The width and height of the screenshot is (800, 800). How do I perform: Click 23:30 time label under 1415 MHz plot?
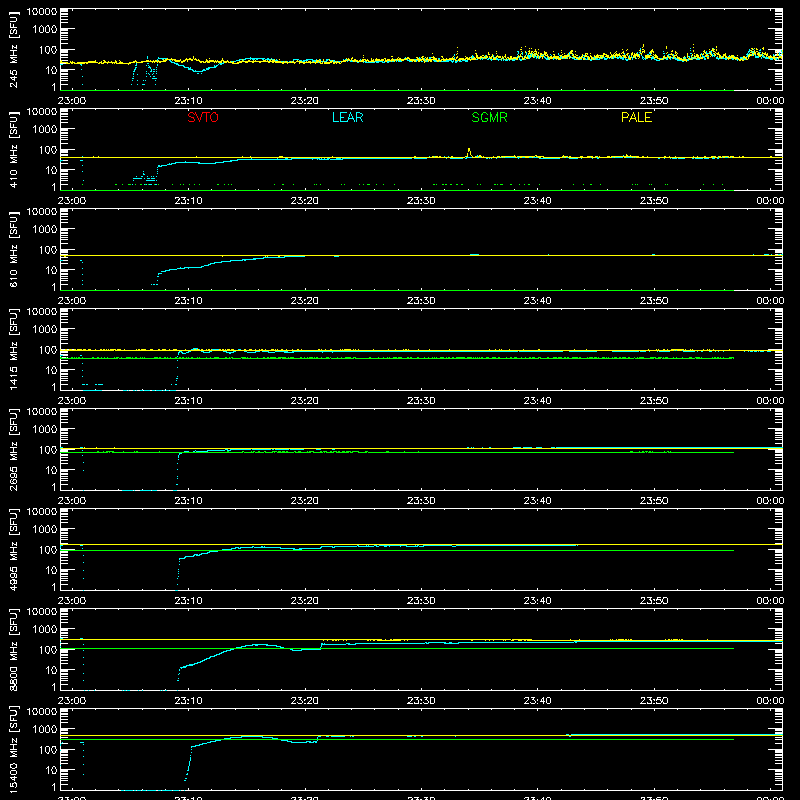click(421, 401)
